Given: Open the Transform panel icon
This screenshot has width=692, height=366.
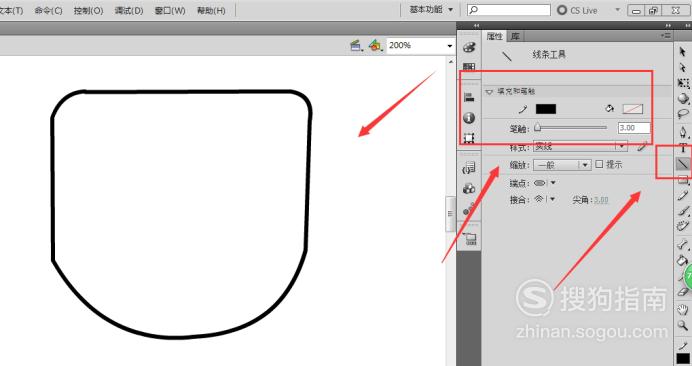Looking at the screenshot, I should pos(469,138).
